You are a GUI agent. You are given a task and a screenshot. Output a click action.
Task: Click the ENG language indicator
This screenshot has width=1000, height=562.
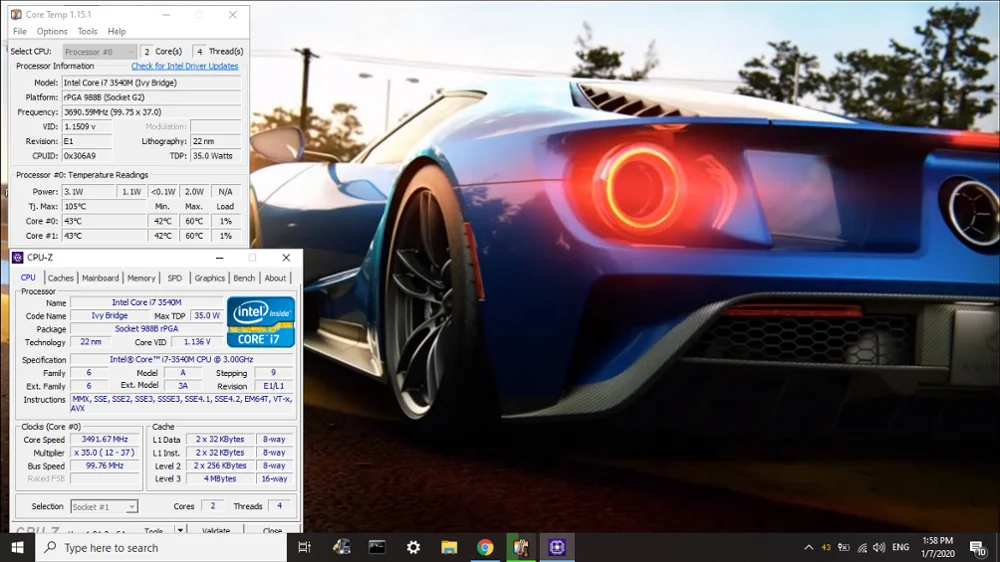pos(901,547)
